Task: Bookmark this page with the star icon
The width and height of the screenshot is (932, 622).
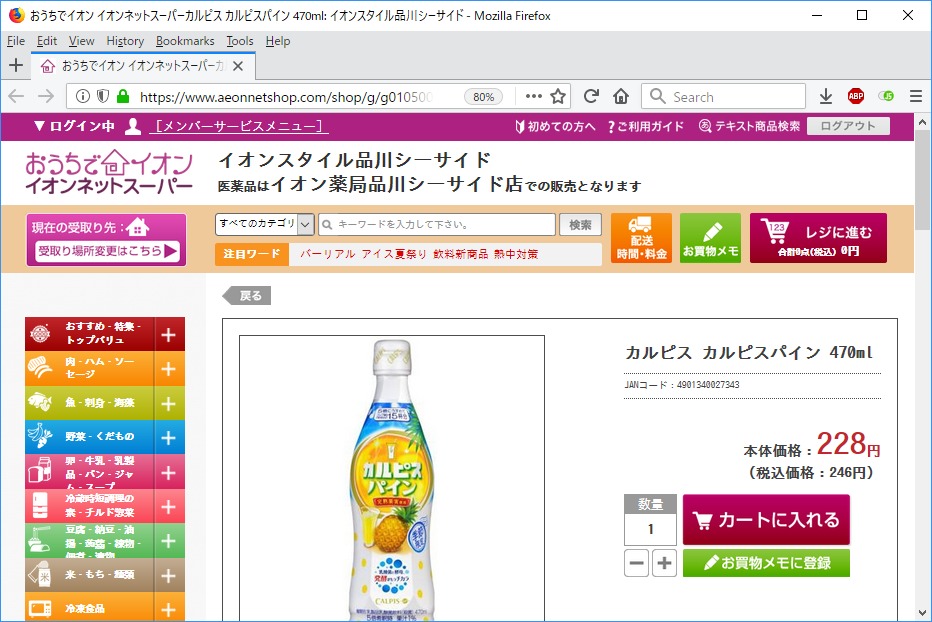Action: tap(558, 96)
